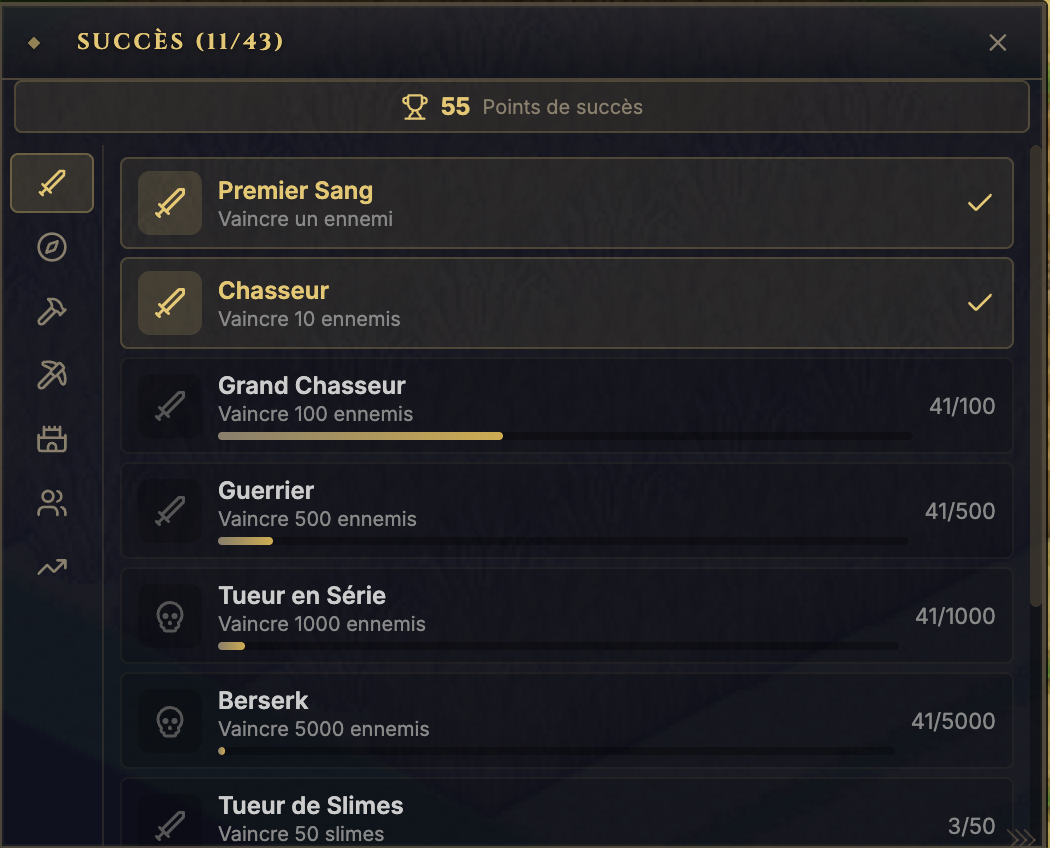Click the achievements list scrollbar
This screenshot has height=848, width=1050.
(1036, 380)
